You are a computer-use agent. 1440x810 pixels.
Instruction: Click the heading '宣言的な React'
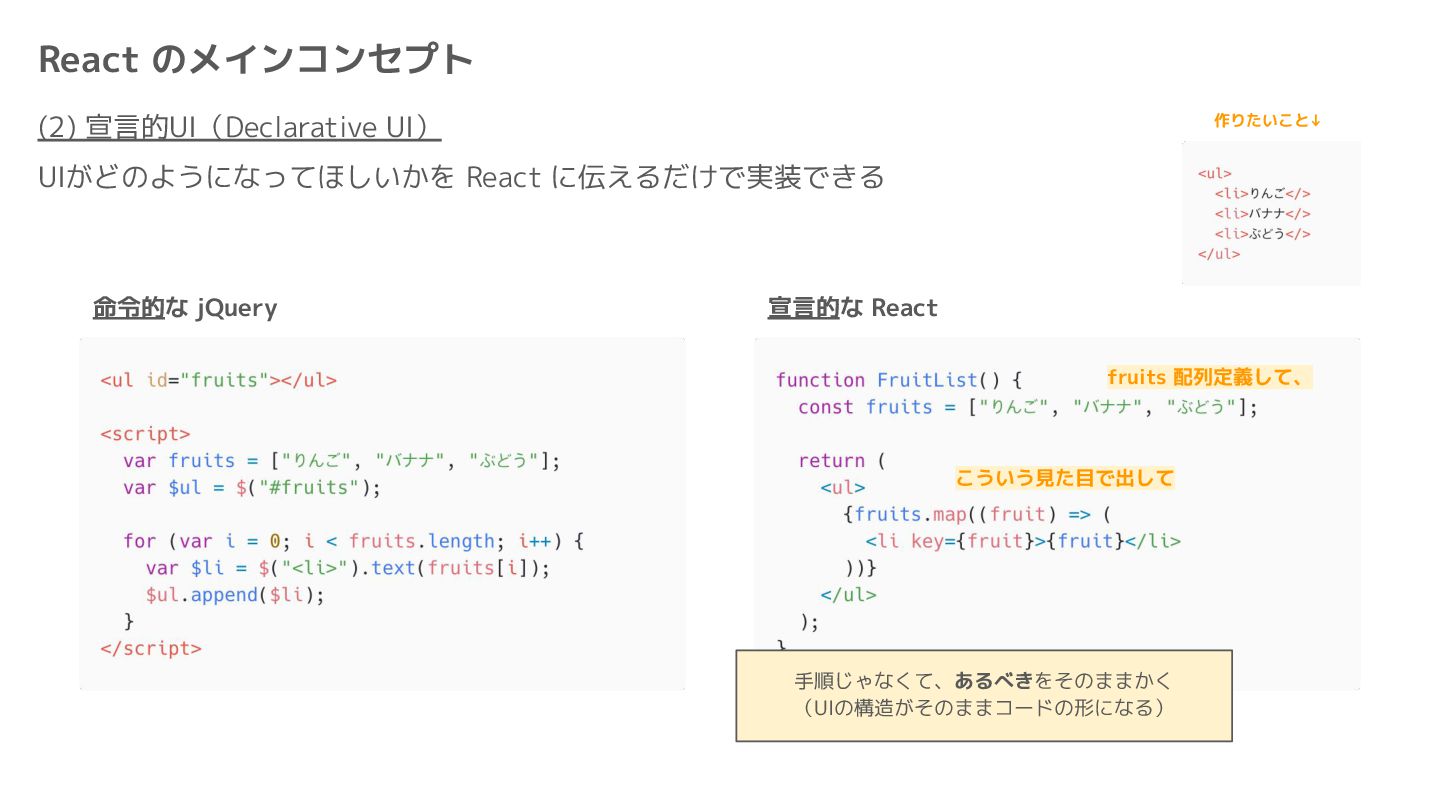[853, 308]
